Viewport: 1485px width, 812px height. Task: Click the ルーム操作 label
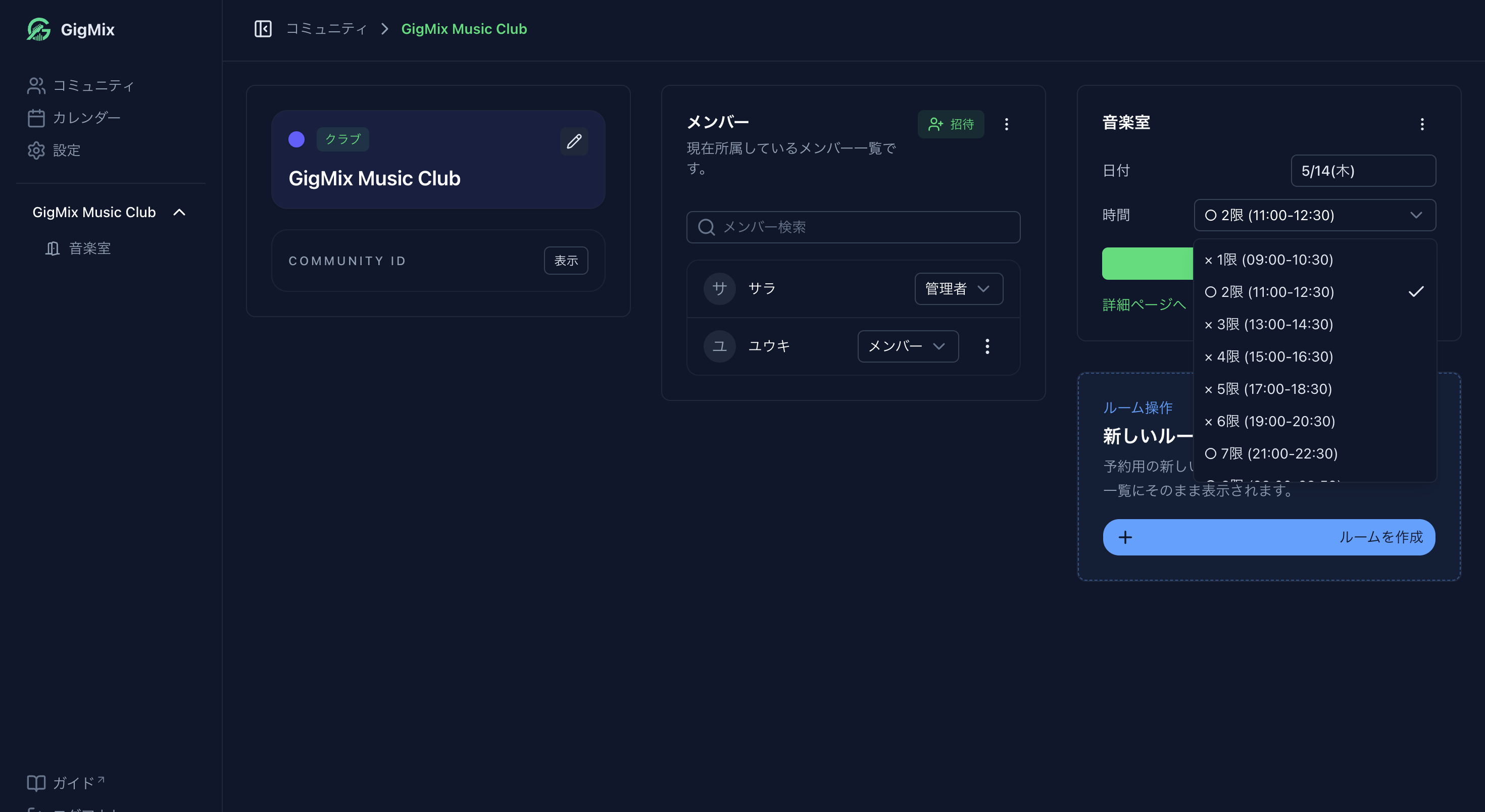pyautogui.click(x=1137, y=408)
